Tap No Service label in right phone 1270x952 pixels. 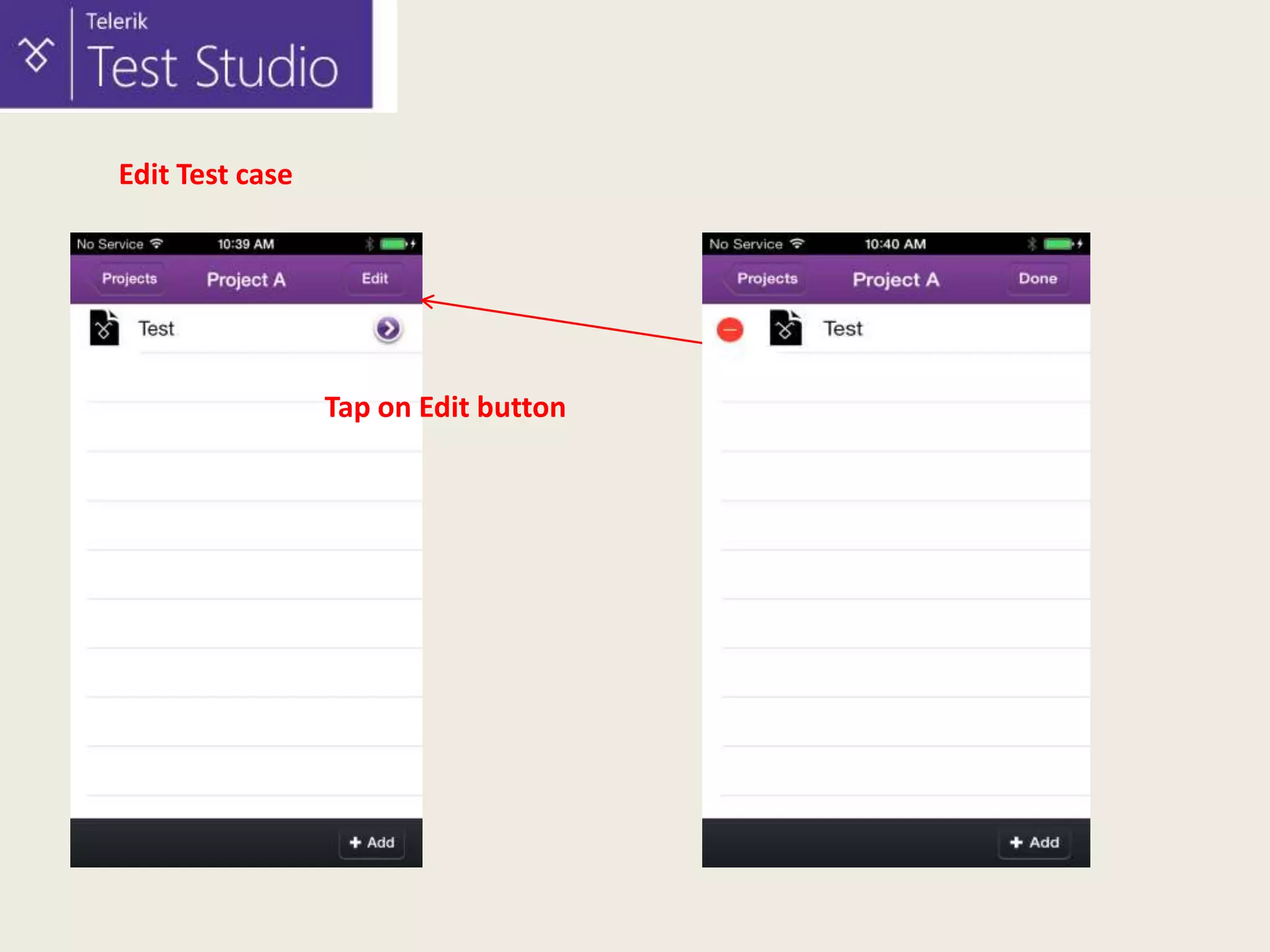tap(746, 244)
